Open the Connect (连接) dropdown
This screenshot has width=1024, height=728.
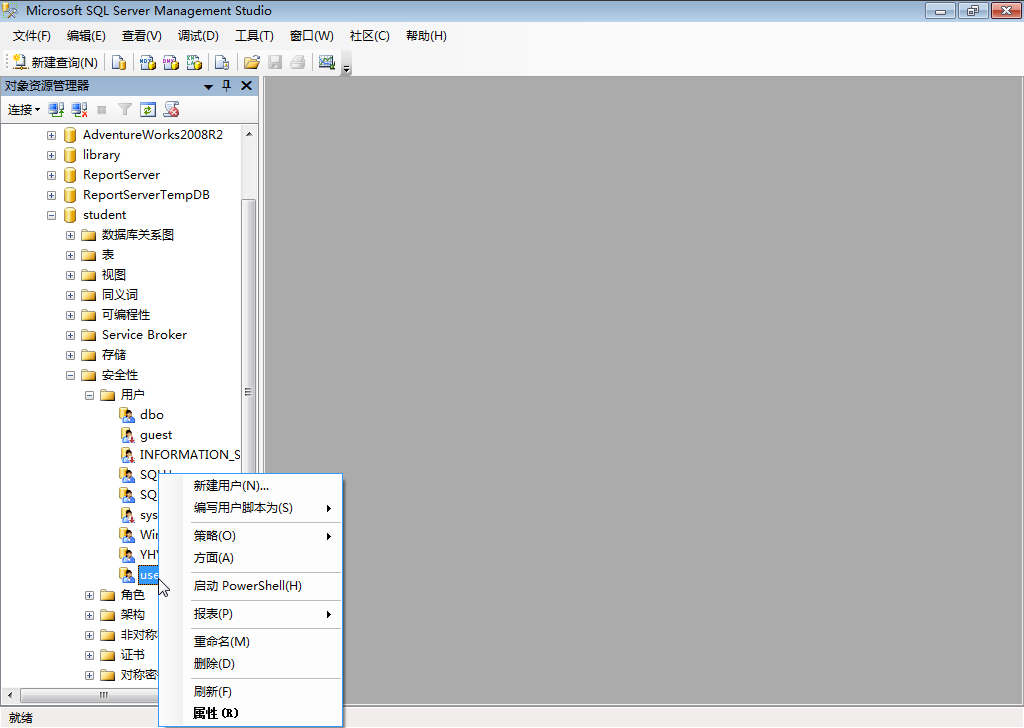coord(24,110)
